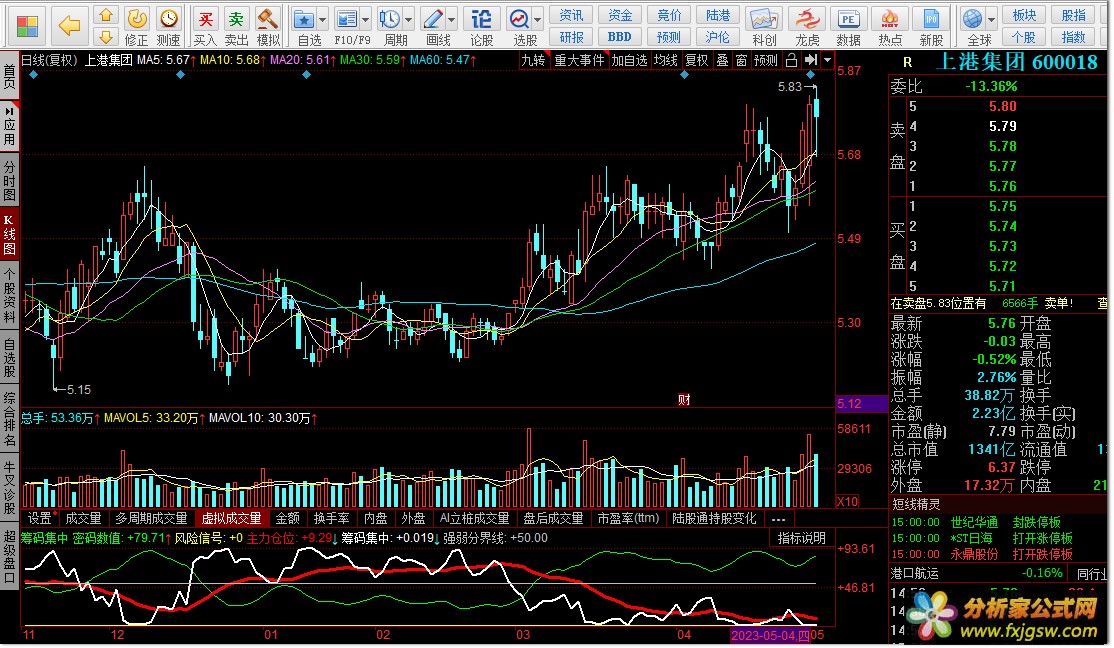The image size is (1114, 648).
Task: Select the 换手率 indicator tab
Action: (331, 519)
